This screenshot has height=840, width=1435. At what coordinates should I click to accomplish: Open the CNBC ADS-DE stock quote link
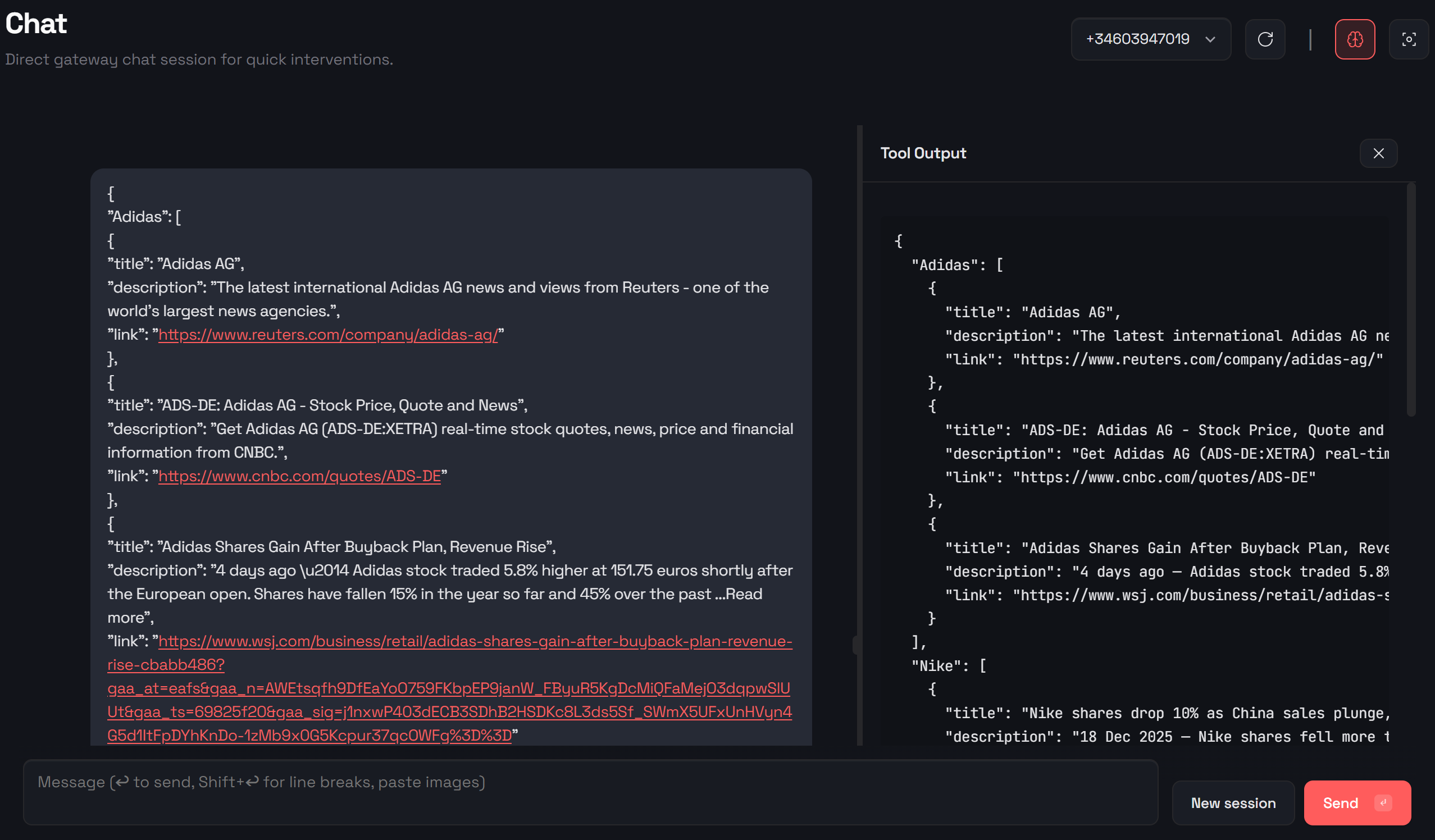(x=299, y=476)
